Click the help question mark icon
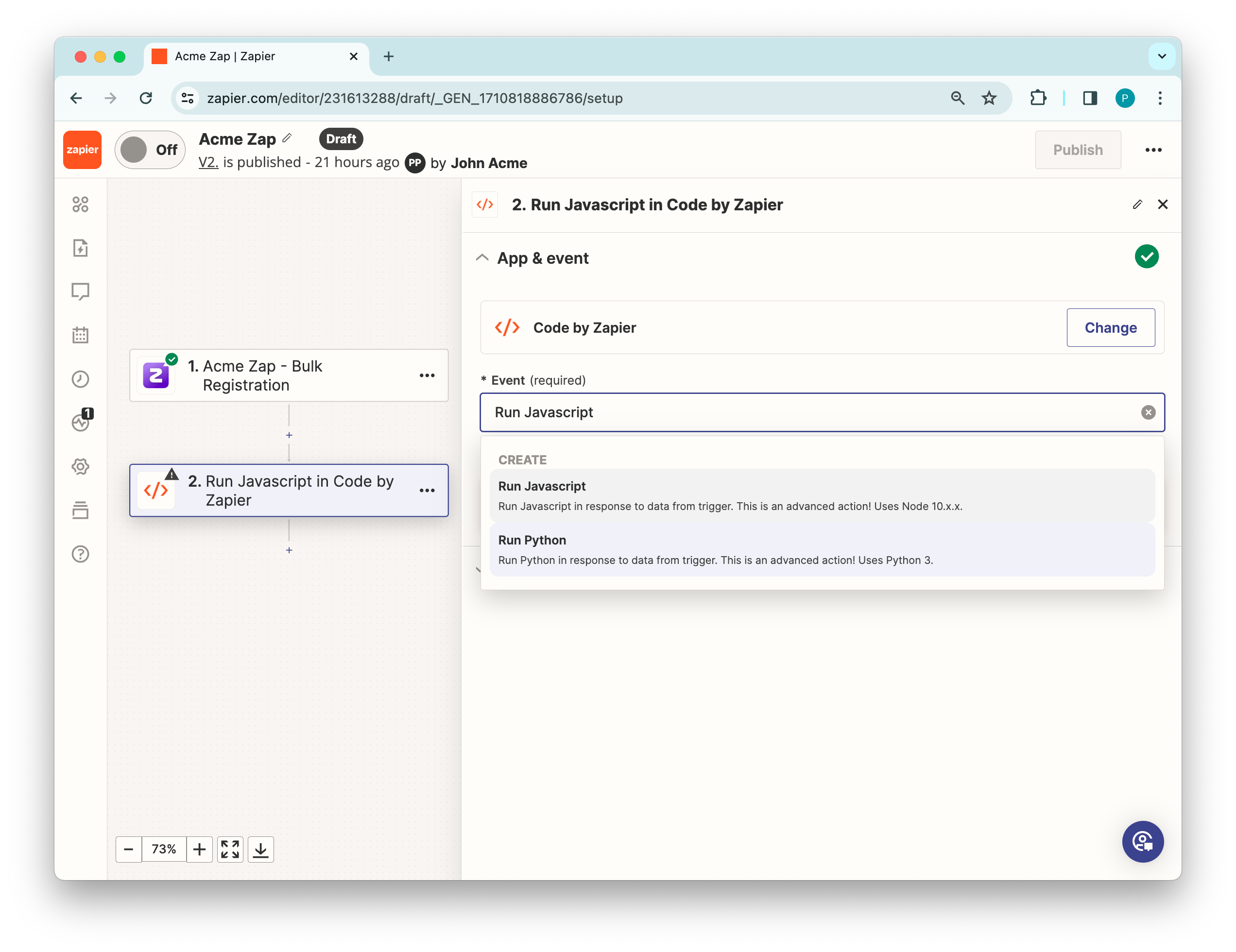Screen dimensions: 1236x952 [80, 554]
